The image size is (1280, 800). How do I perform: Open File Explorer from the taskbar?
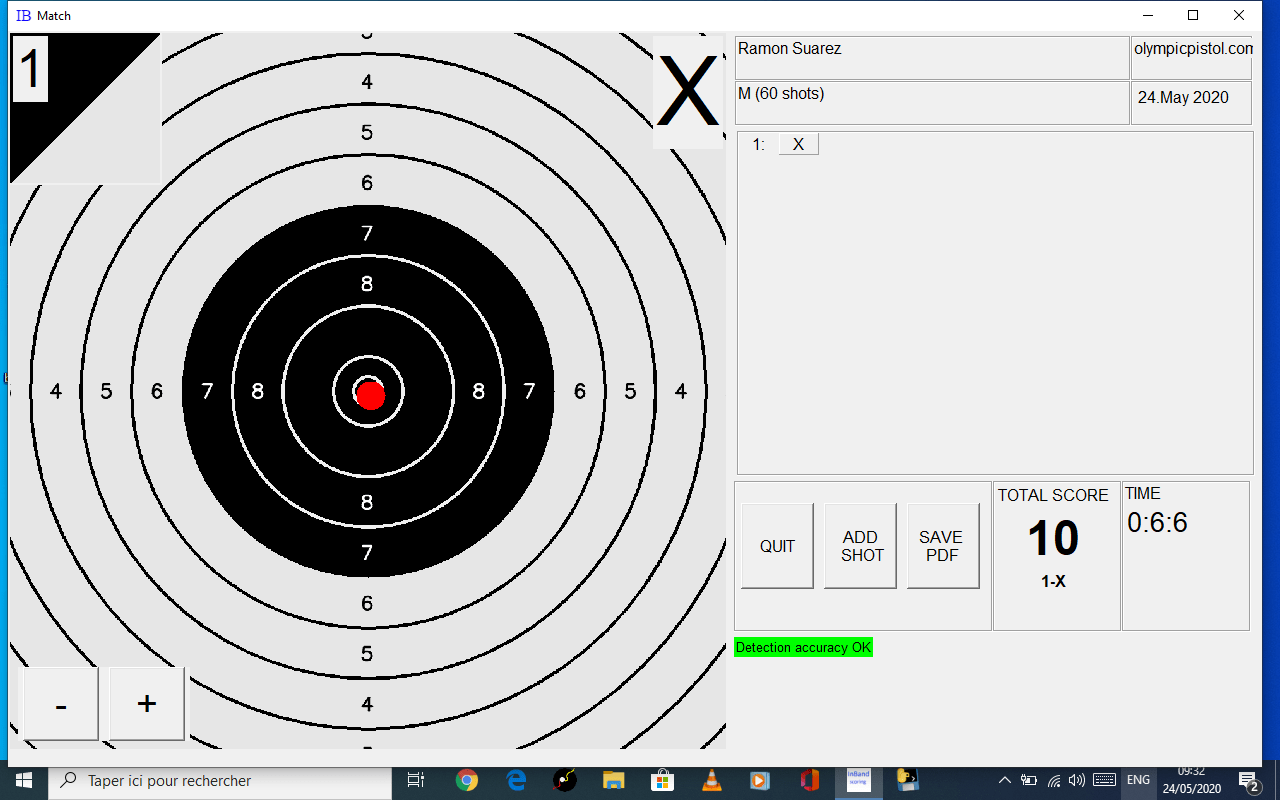(x=613, y=780)
